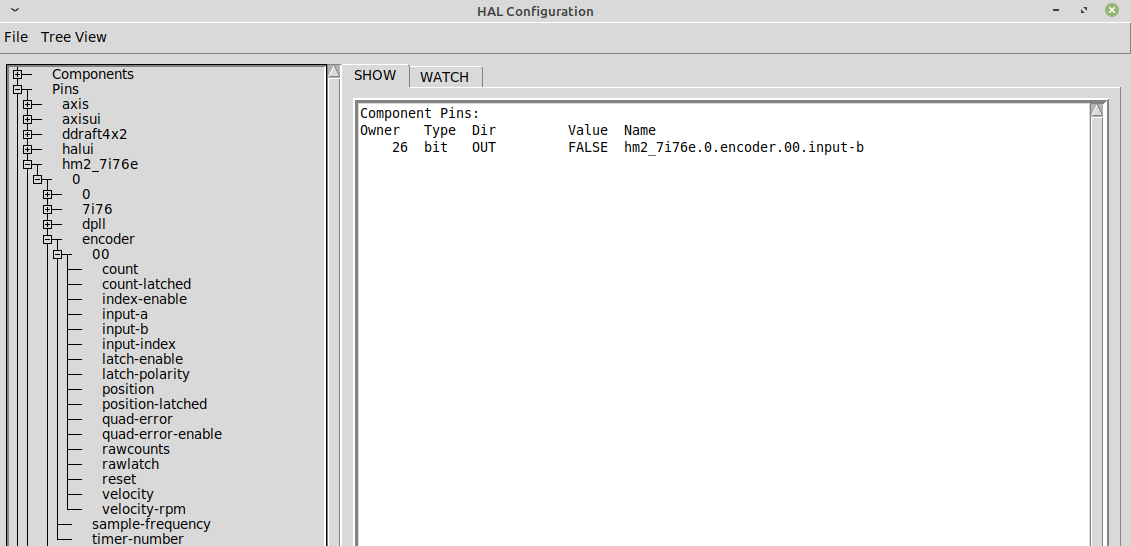Select the reset pin
The height and width of the screenshot is (546, 1131).
pyautogui.click(x=119, y=479)
